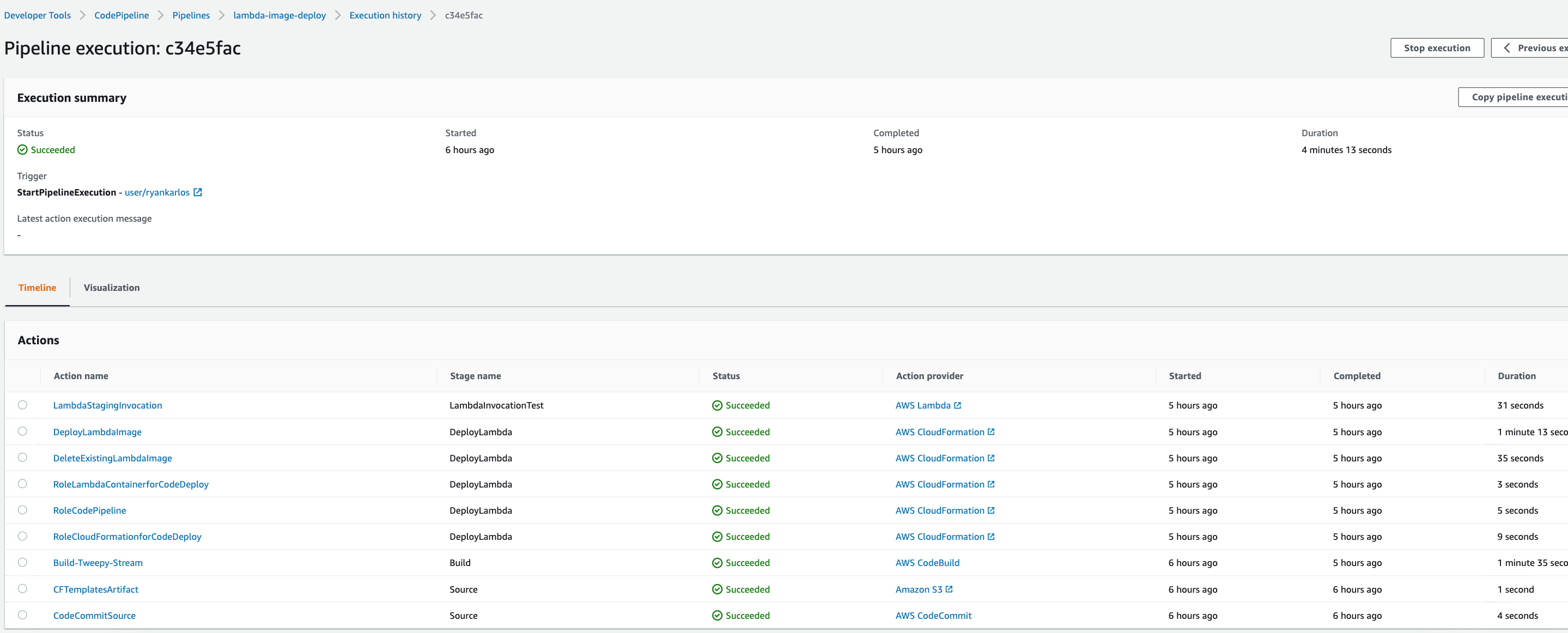Click the Action provider column header
1568x633 pixels.
[x=929, y=376]
